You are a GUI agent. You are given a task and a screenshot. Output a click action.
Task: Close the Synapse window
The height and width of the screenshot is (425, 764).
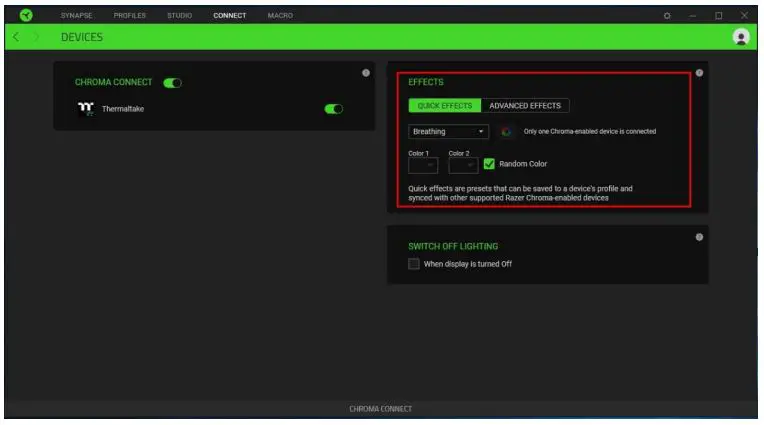click(x=744, y=16)
